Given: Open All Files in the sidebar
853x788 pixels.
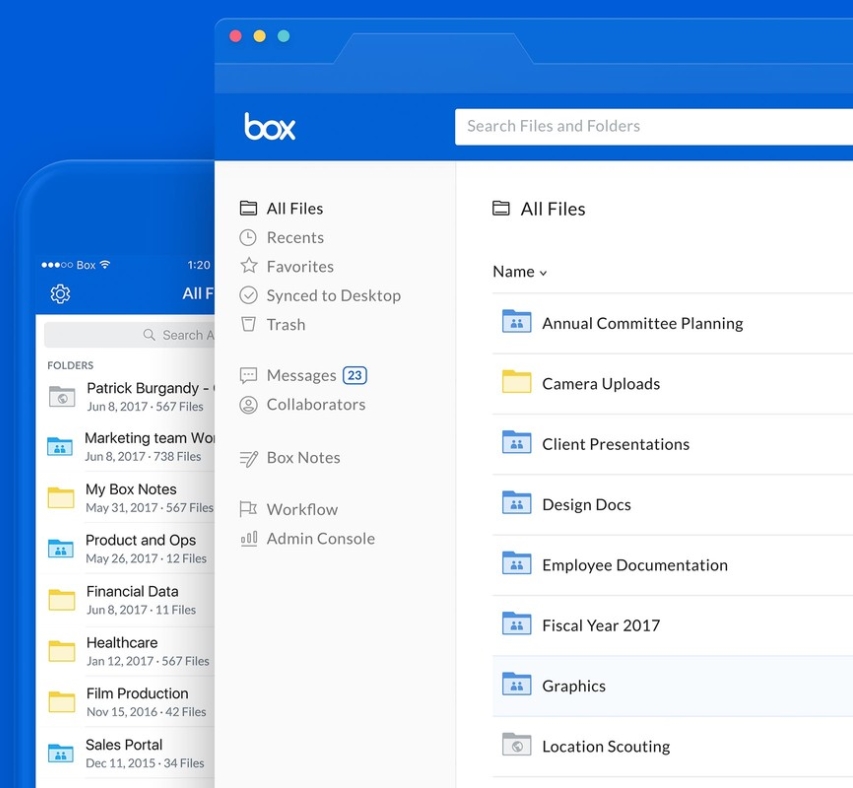Looking at the screenshot, I should pos(294,208).
